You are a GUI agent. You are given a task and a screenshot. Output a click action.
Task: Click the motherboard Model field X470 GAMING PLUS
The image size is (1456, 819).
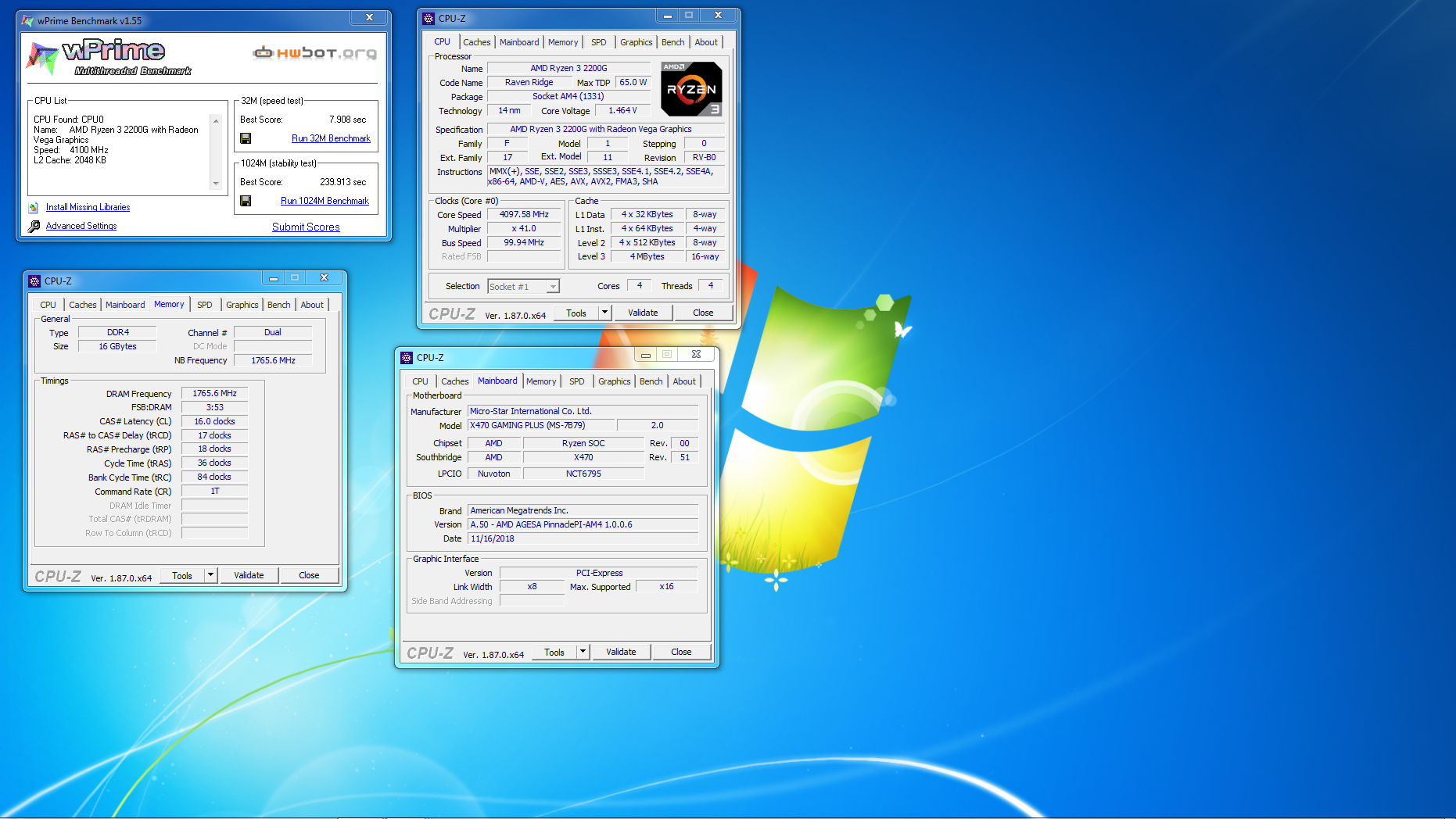pyautogui.click(x=541, y=426)
